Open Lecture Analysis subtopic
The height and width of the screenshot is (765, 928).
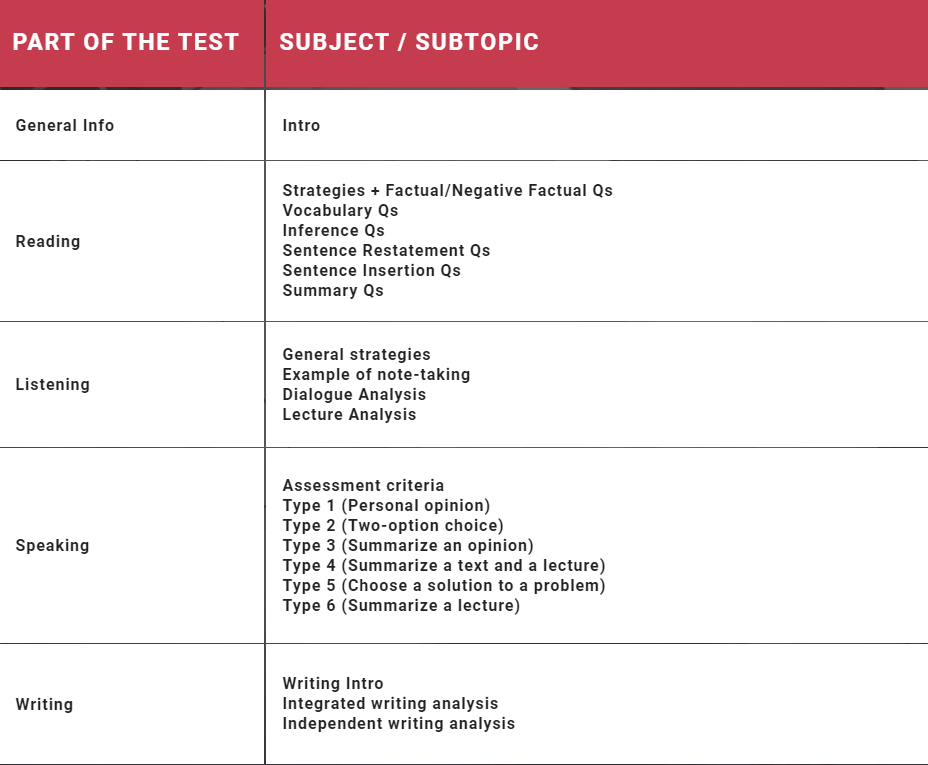(x=349, y=414)
